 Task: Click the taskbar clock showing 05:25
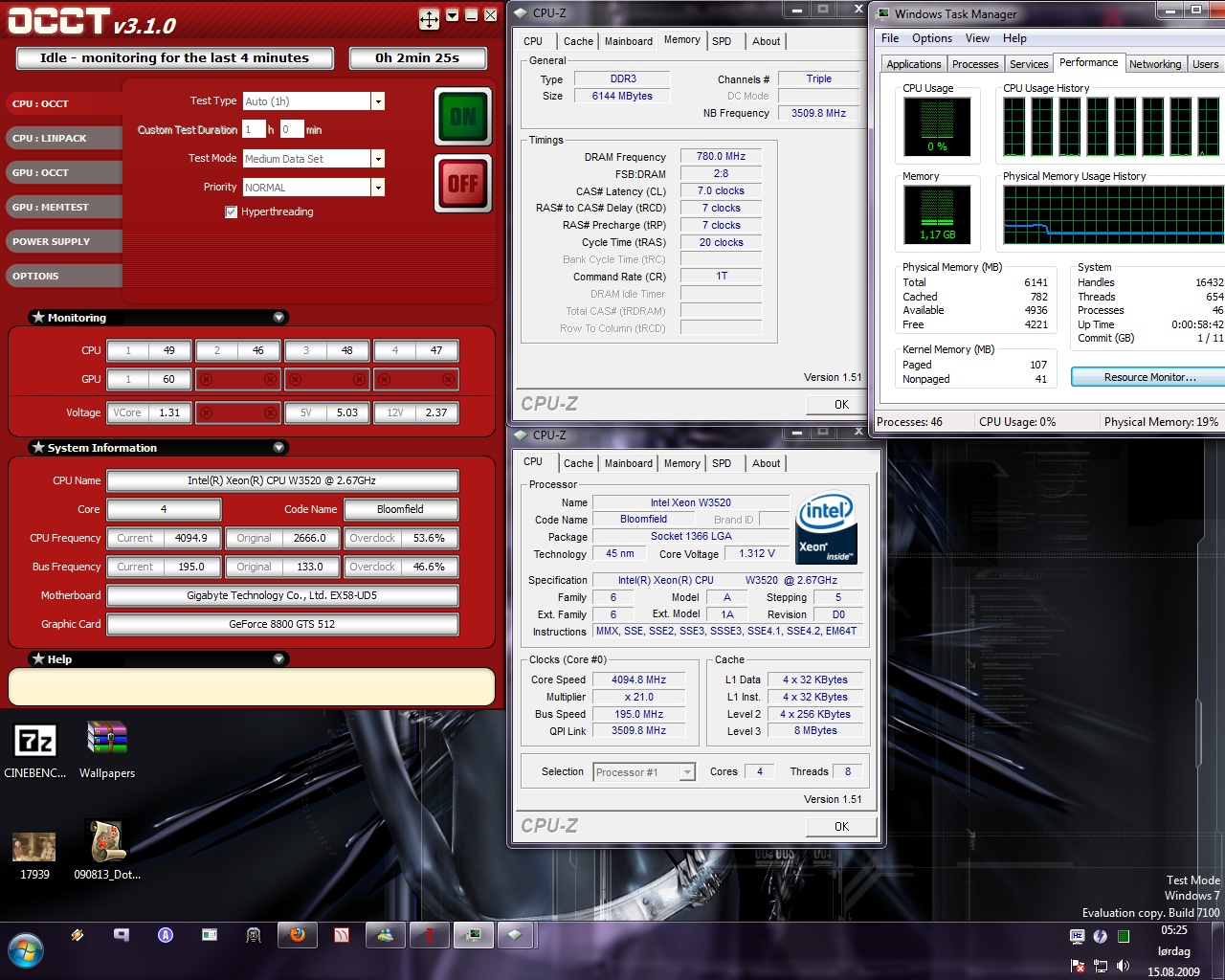[x=1173, y=930]
